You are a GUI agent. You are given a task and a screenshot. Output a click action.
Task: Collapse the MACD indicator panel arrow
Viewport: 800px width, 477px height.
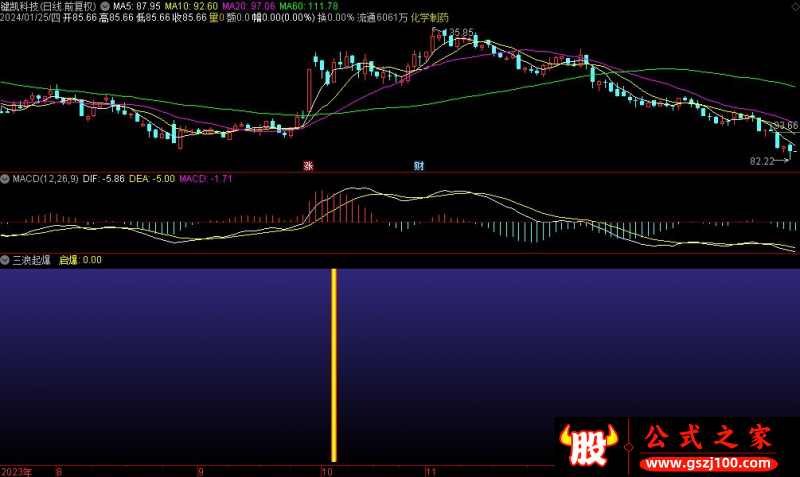tap(5, 178)
